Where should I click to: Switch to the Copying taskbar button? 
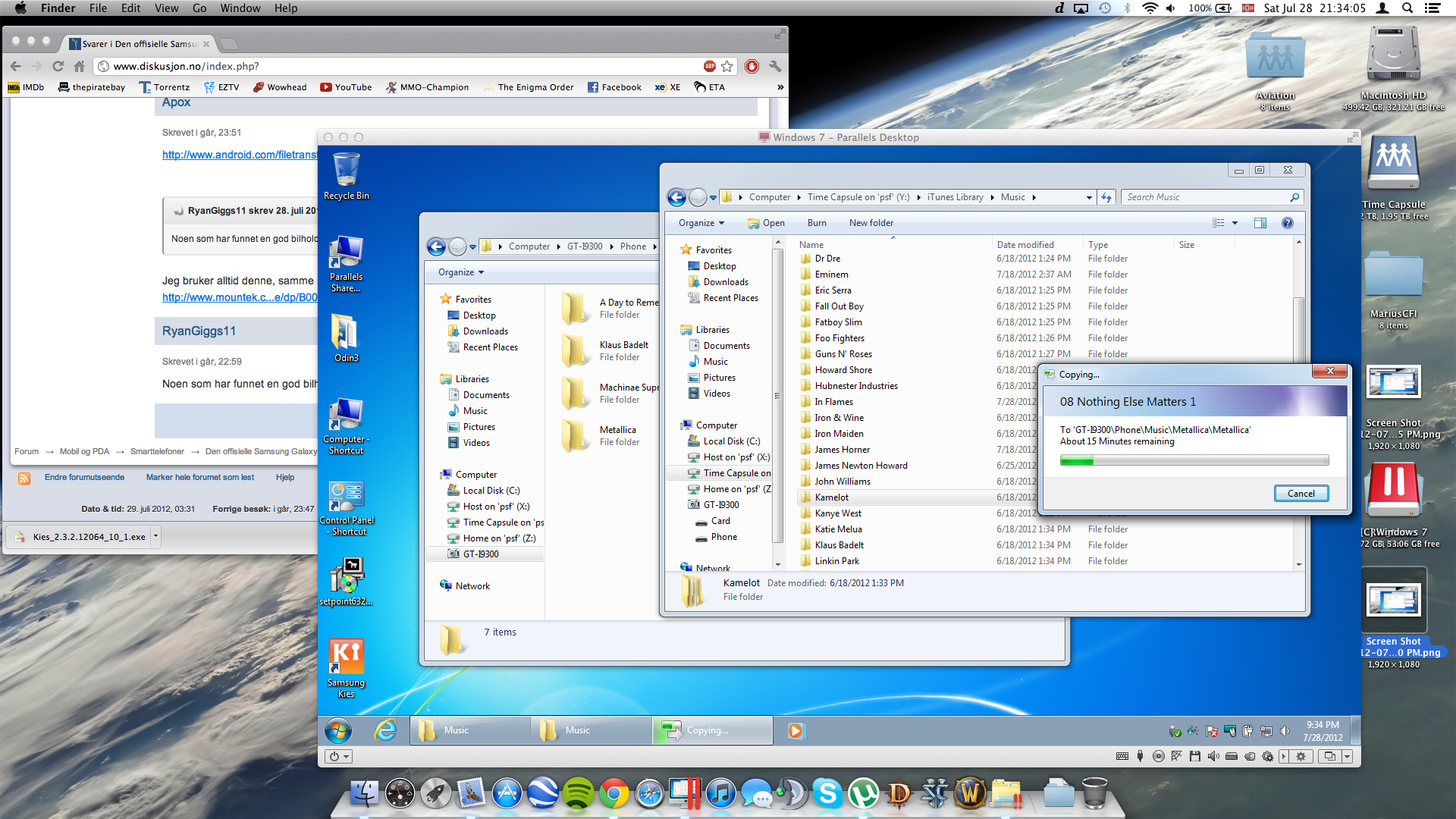713,731
